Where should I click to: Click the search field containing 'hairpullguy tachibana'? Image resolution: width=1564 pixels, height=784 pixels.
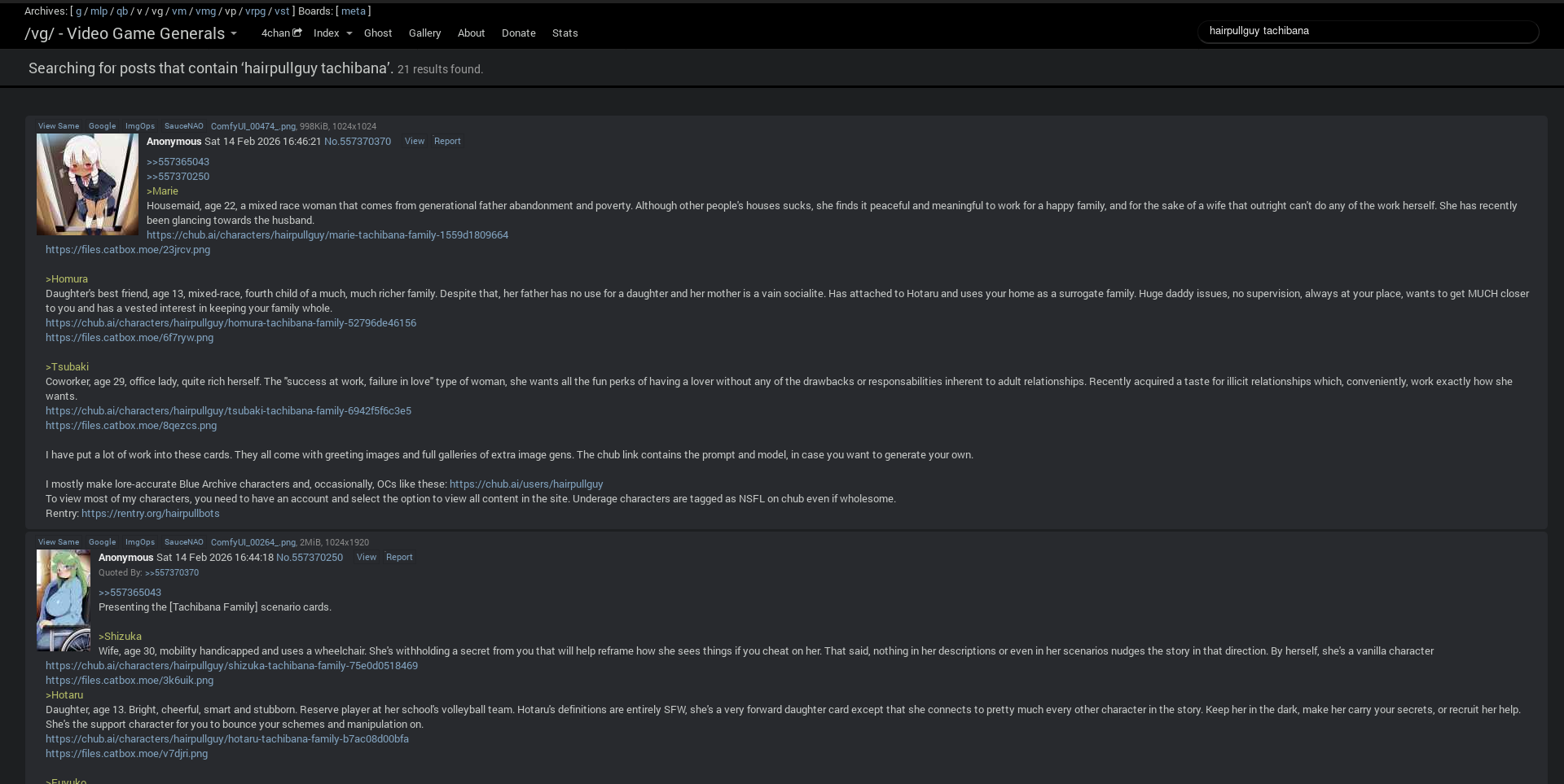(x=1368, y=31)
